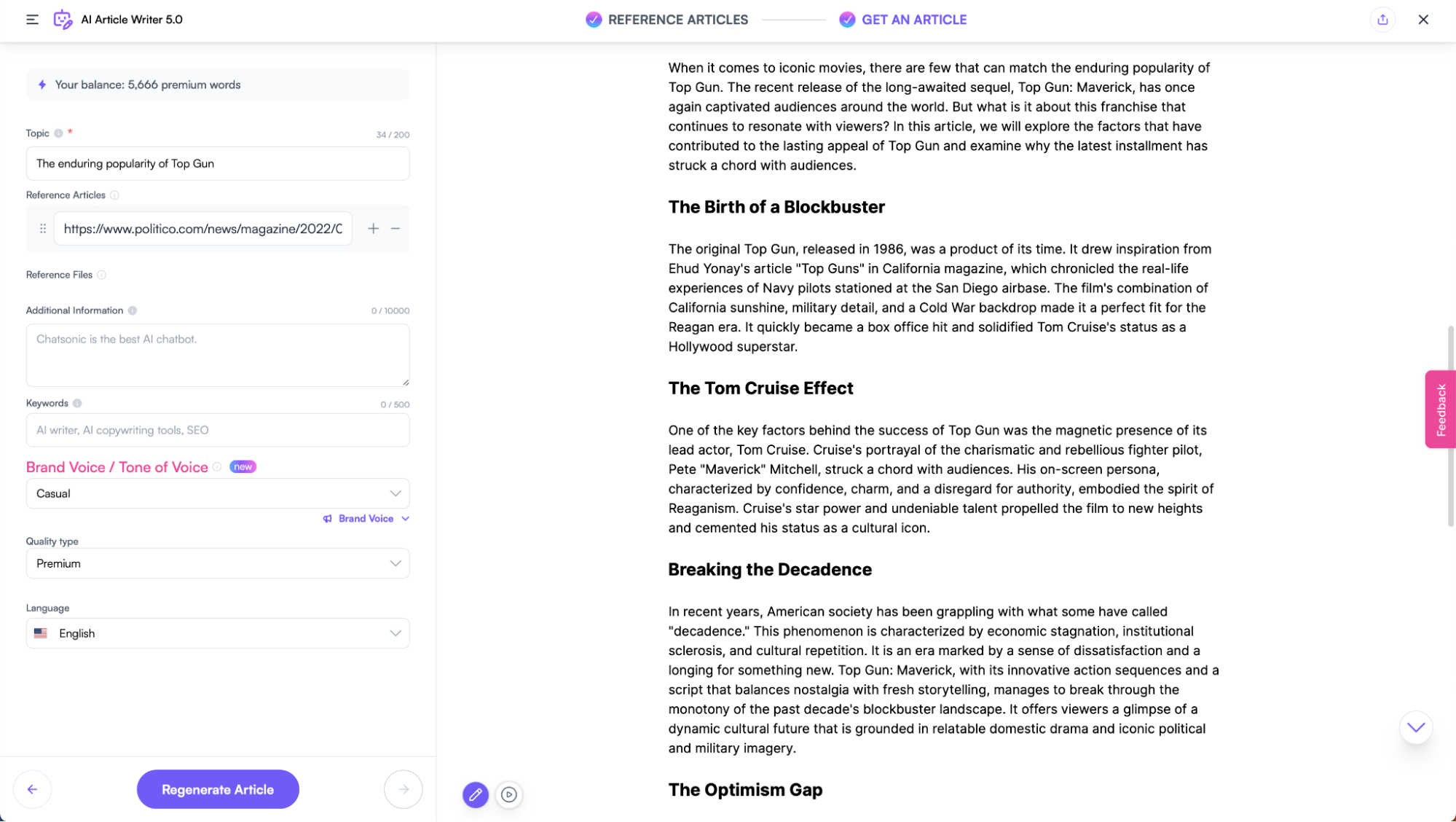Remove the reference article using the minus icon
Screen dimensions: 1456x822
pyautogui.click(x=396, y=228)
